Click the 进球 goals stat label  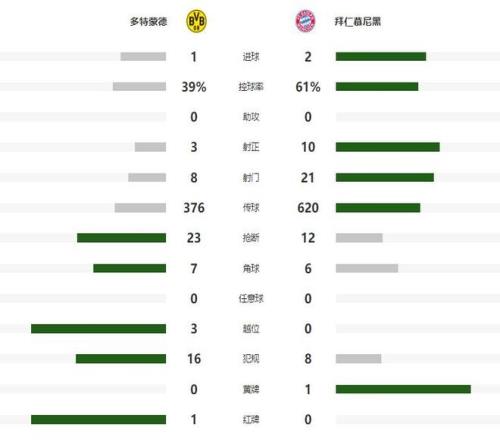point(251,57)
